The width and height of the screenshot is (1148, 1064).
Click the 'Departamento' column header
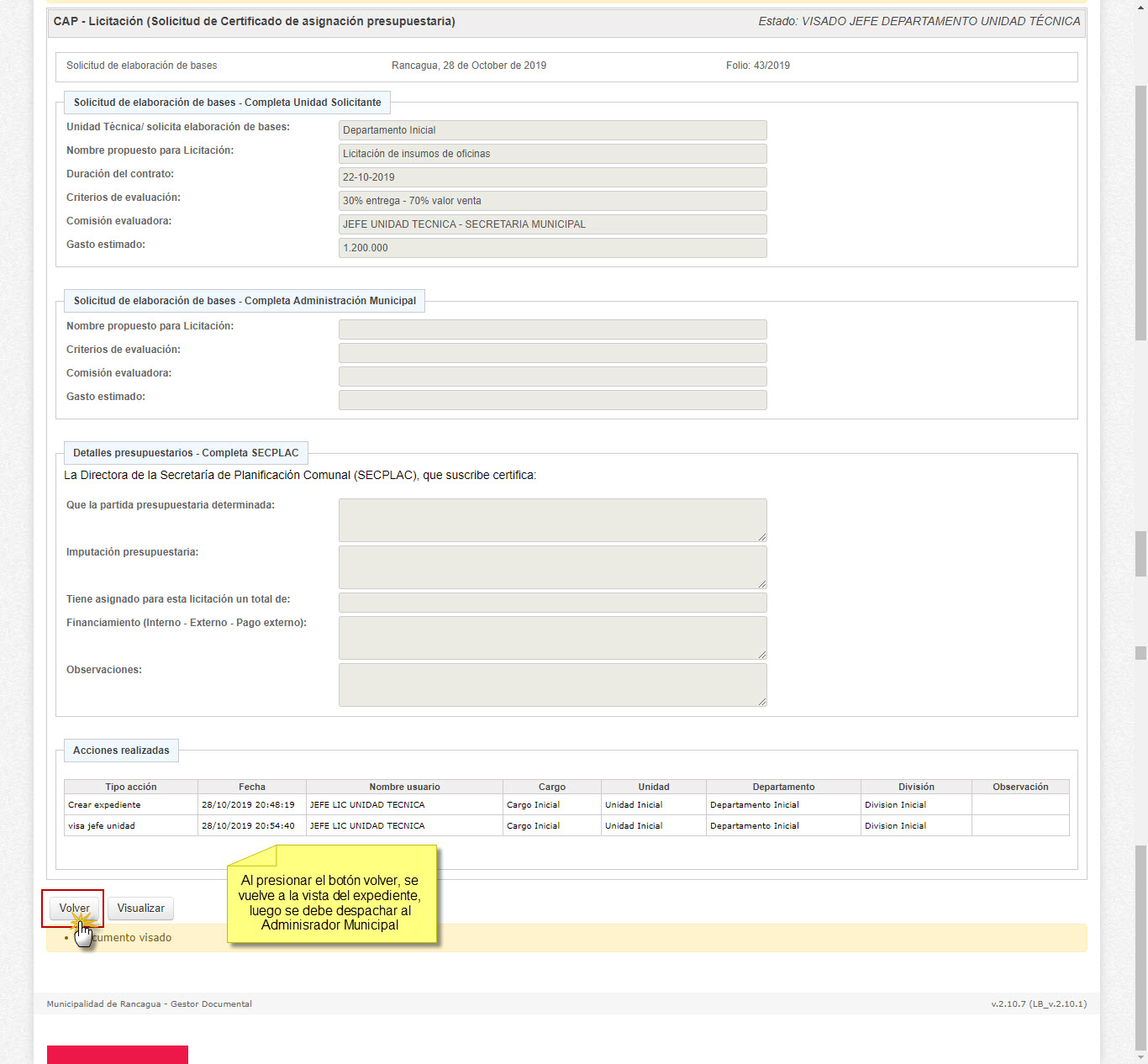point(783,787)
